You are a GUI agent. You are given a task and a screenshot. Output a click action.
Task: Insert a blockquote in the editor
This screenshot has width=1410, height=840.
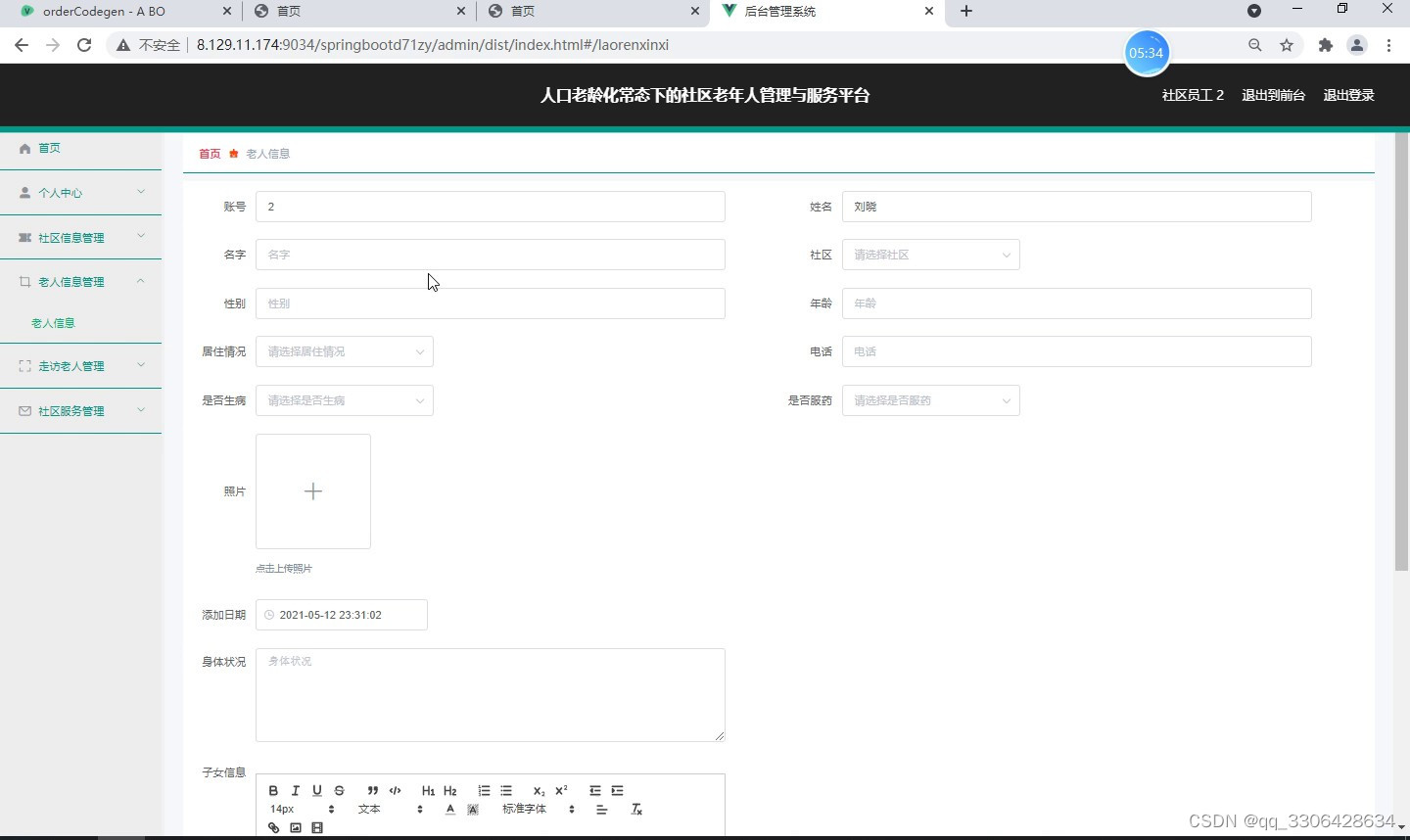(x=372, y=790)
